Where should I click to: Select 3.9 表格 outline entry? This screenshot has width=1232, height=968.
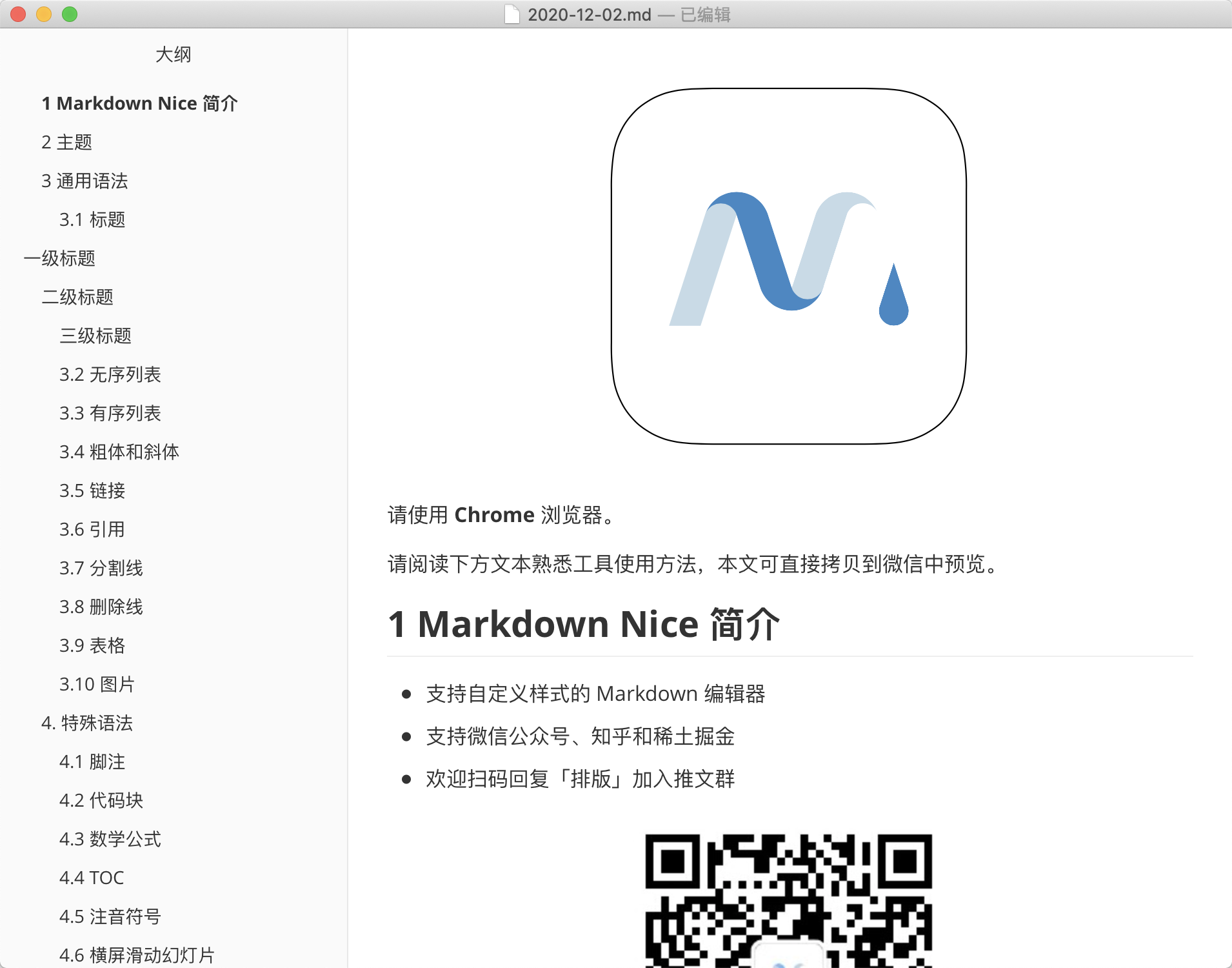(x=92, y=645)
